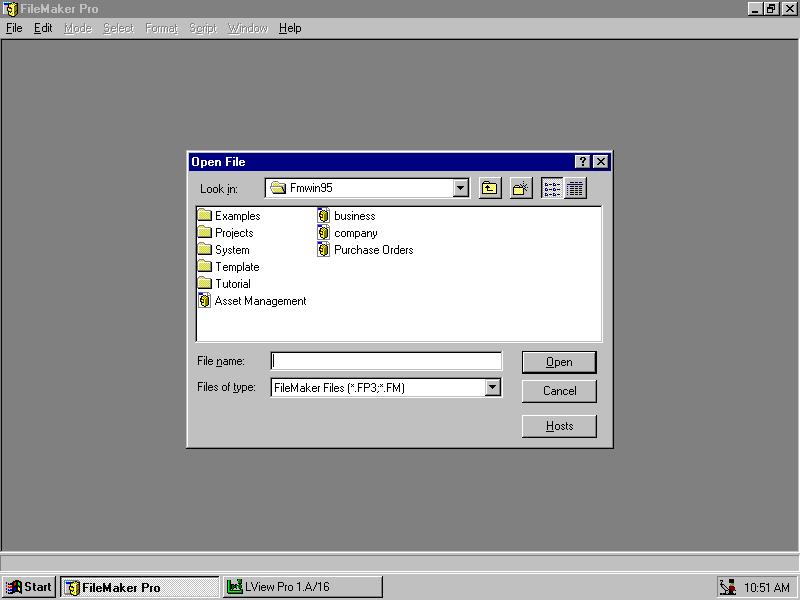Screen dimensions: 800x600
Task: Select the Examples folder
Action: [237, 216]
